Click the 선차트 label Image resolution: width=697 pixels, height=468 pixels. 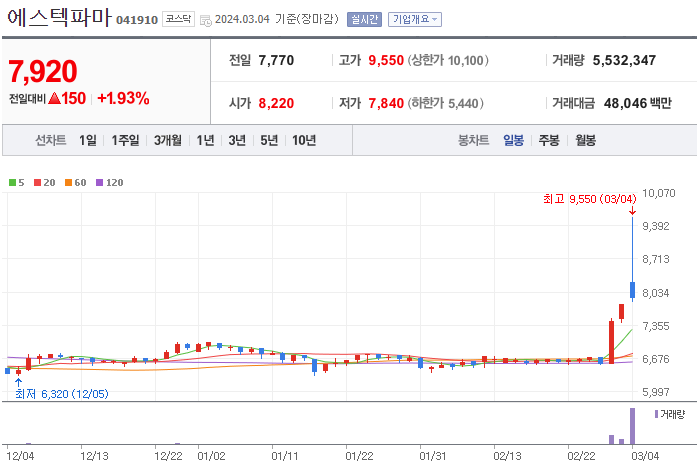pyautogui.click(x=51, y=140)
